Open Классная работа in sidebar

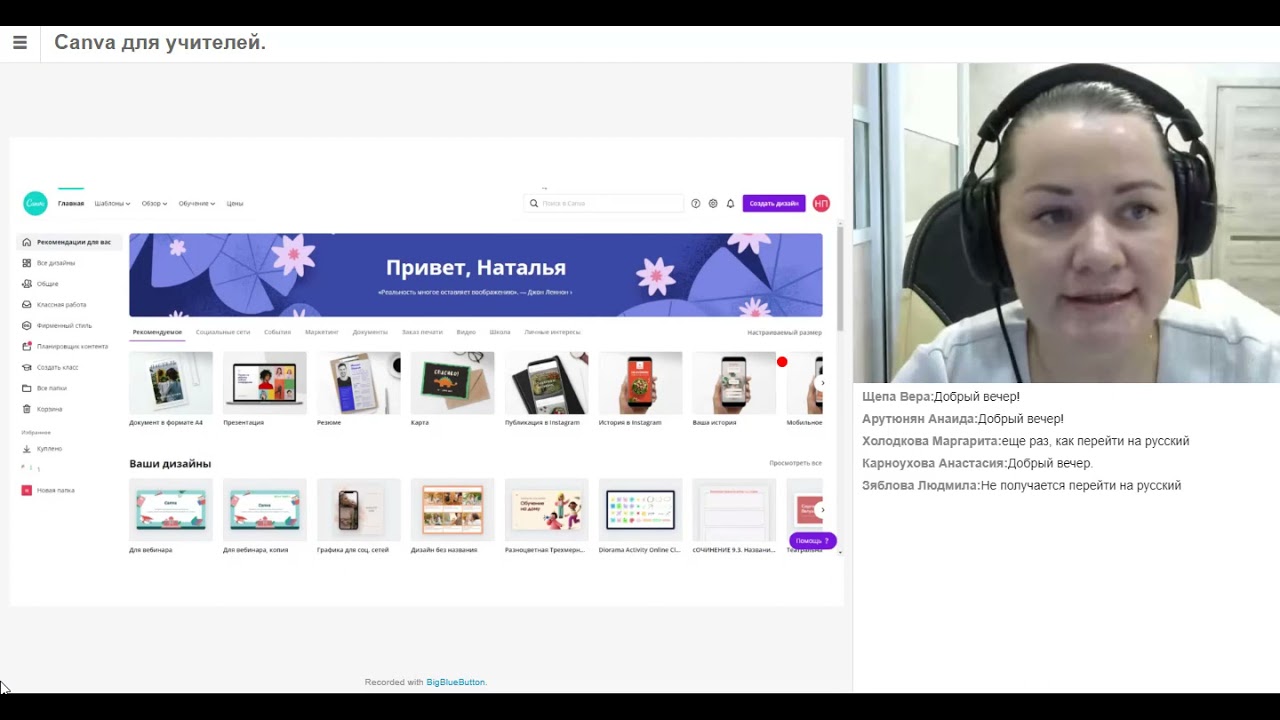pos(61,305)
